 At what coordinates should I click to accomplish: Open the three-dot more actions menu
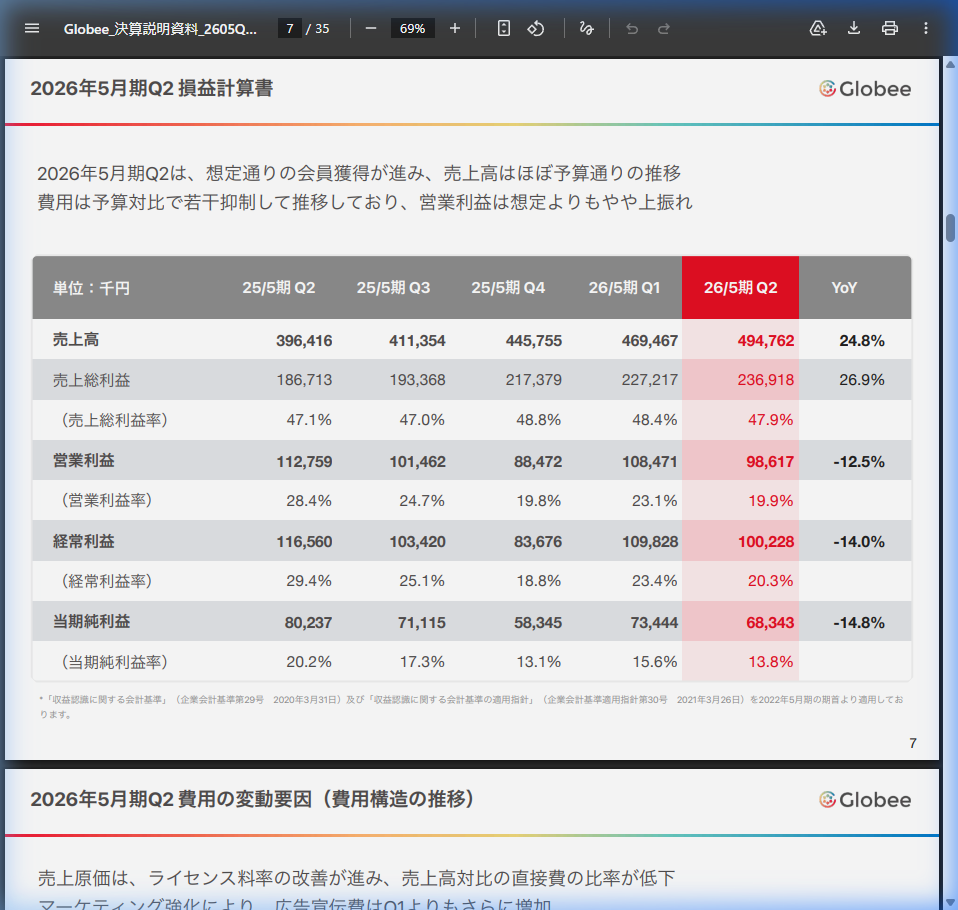[x=926, y=28]
